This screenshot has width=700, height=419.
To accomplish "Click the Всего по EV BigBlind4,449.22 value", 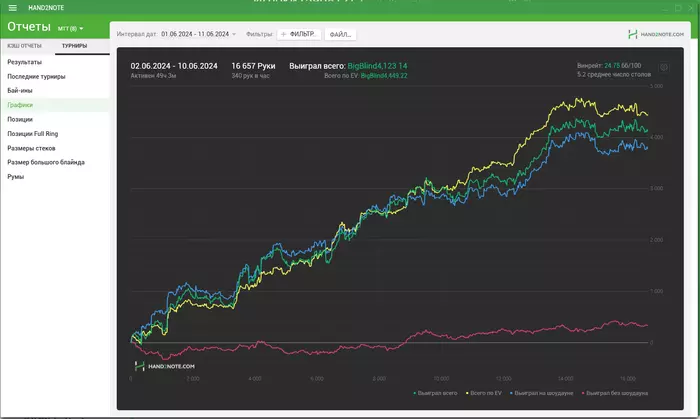I will [384, 76].
